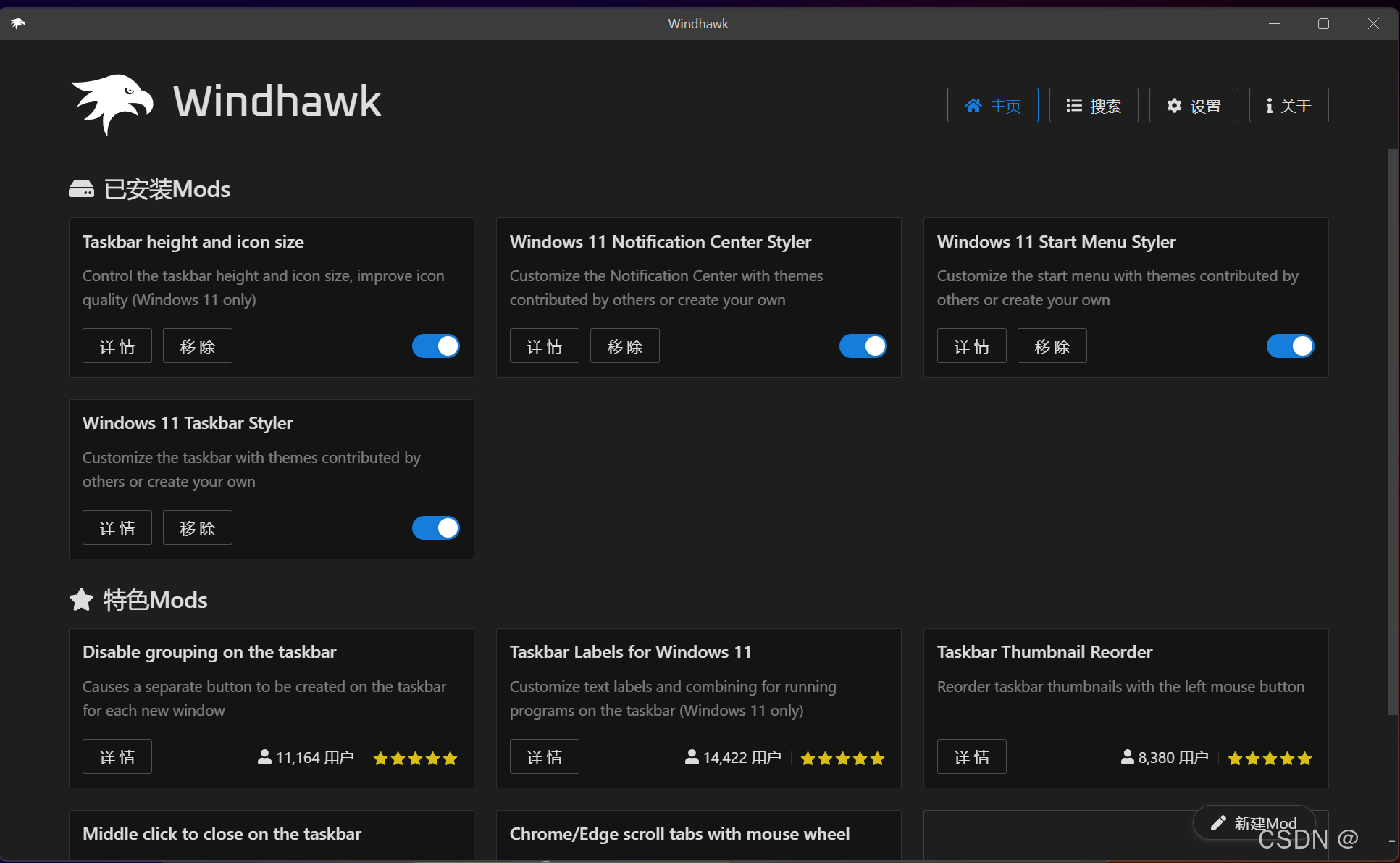1400x863 pixels.
Task: Click the star icon beside 特色Mods heading
Action: 82,599
